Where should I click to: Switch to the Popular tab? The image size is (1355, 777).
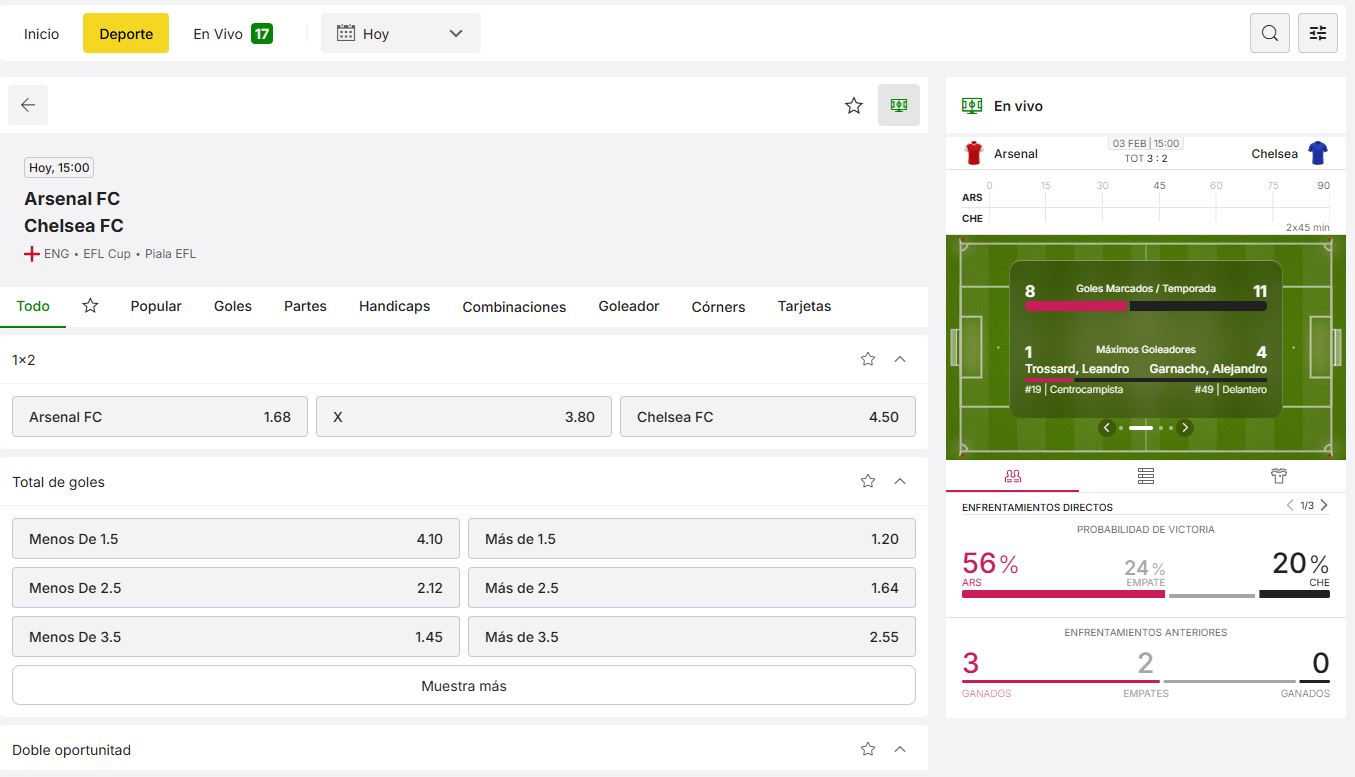click(156, 306)
